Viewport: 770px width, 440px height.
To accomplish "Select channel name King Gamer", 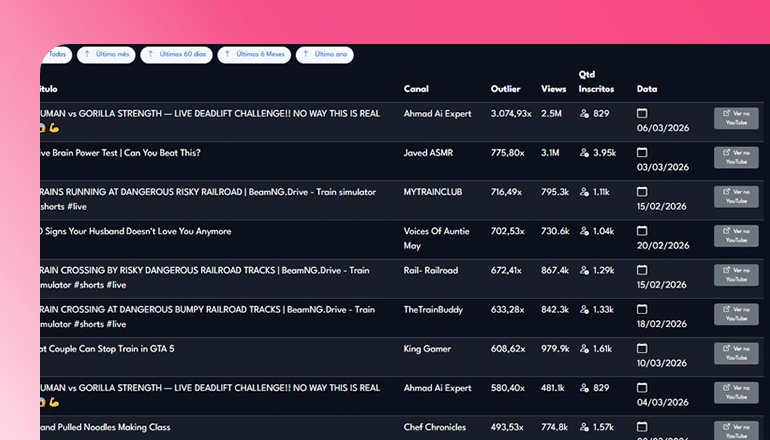I will point(427,349).
